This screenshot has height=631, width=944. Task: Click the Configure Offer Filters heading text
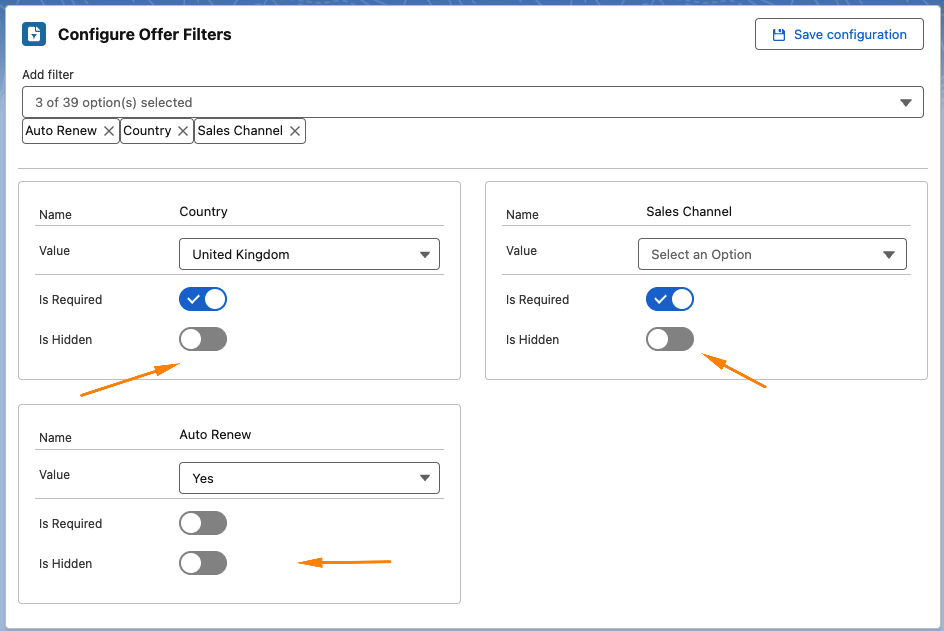144,34
